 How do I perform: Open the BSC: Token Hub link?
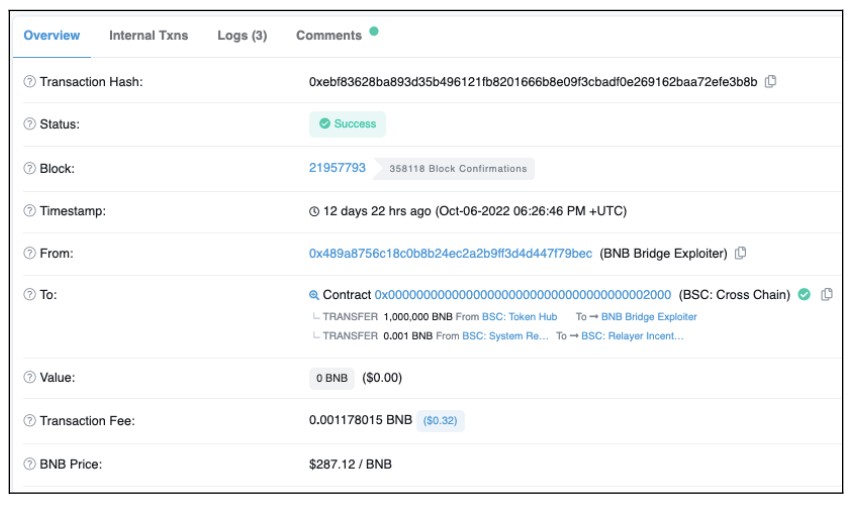pyautogui.click(x=519, y=317)
